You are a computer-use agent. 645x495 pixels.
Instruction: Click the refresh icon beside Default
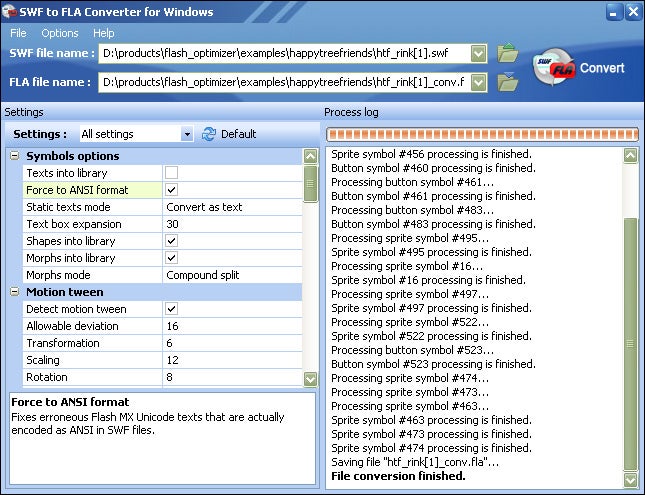click(209, 134)
